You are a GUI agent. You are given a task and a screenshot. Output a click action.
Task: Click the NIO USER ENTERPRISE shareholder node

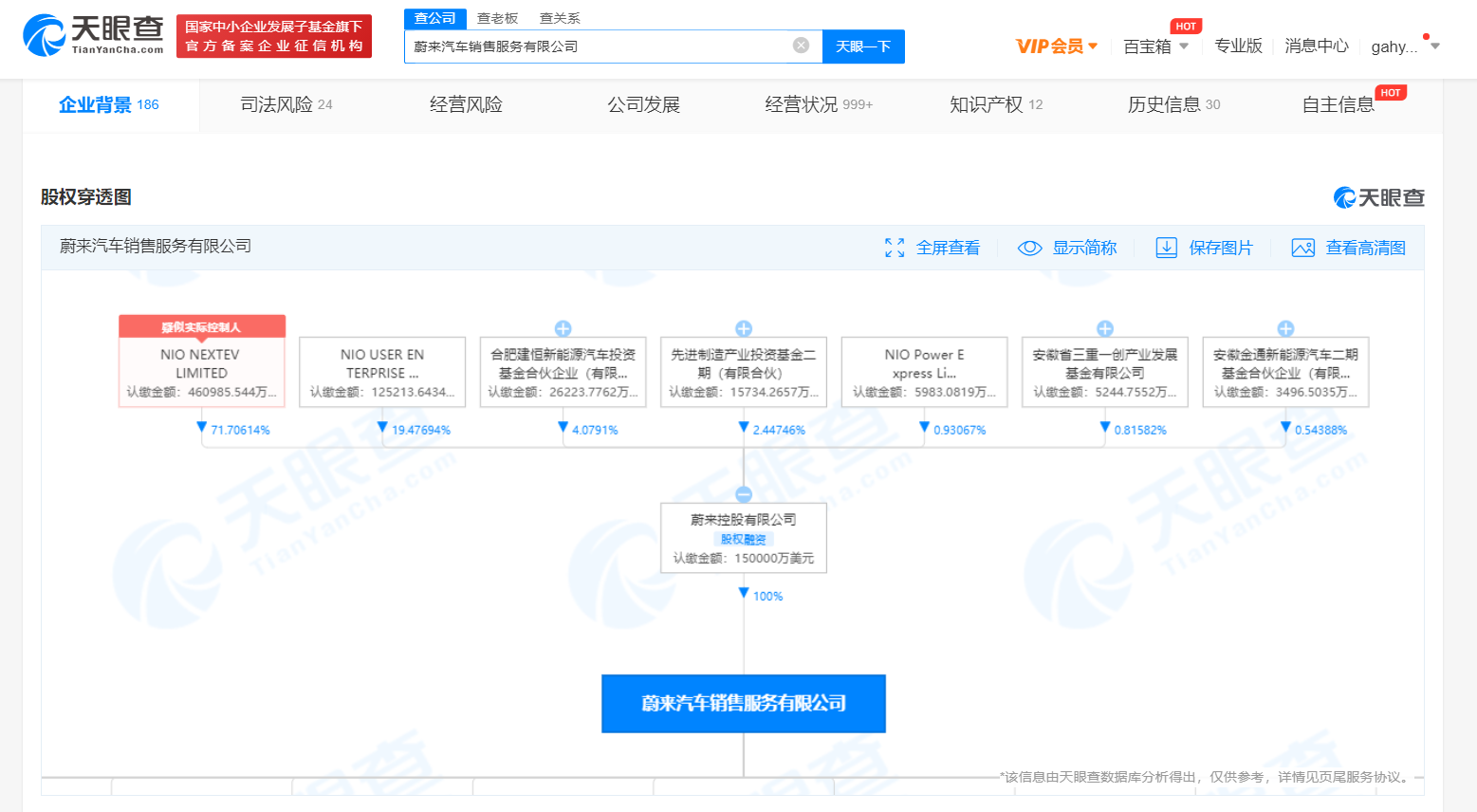(x=382, y=372)
